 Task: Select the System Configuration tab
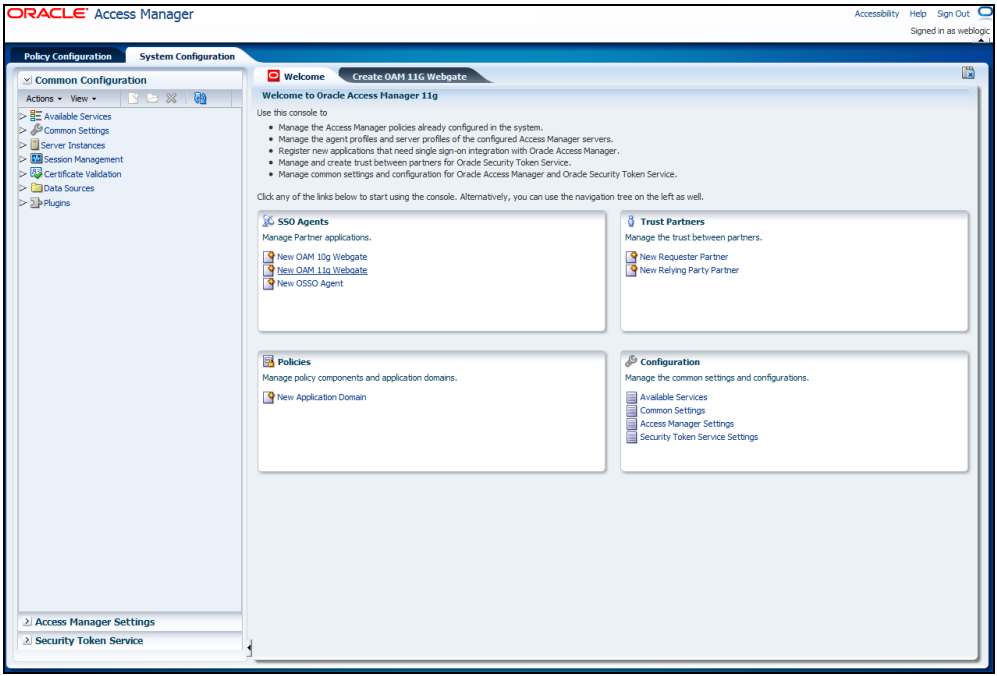point(187,57)
